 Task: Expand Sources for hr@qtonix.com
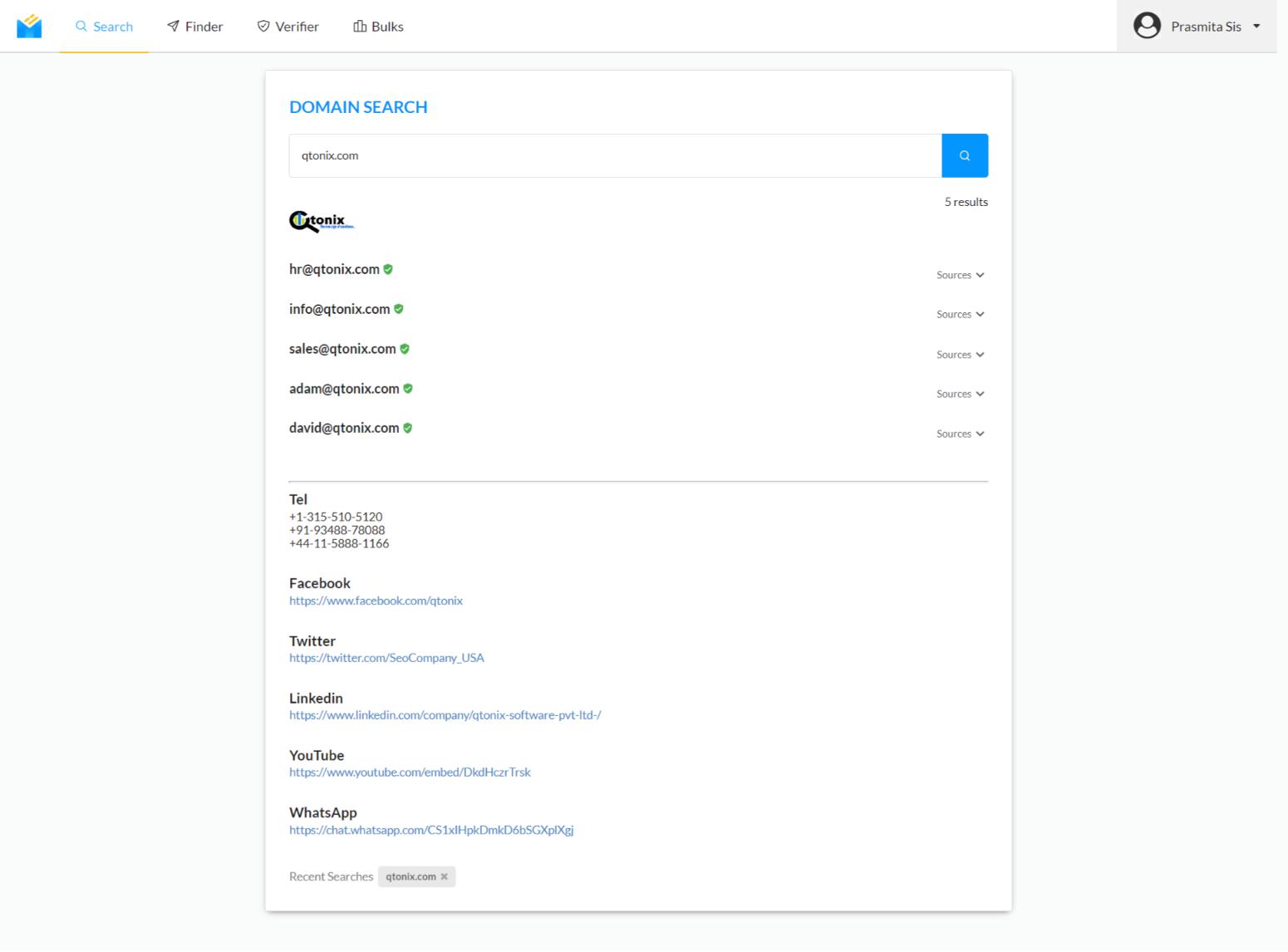[x=960, y=275]
